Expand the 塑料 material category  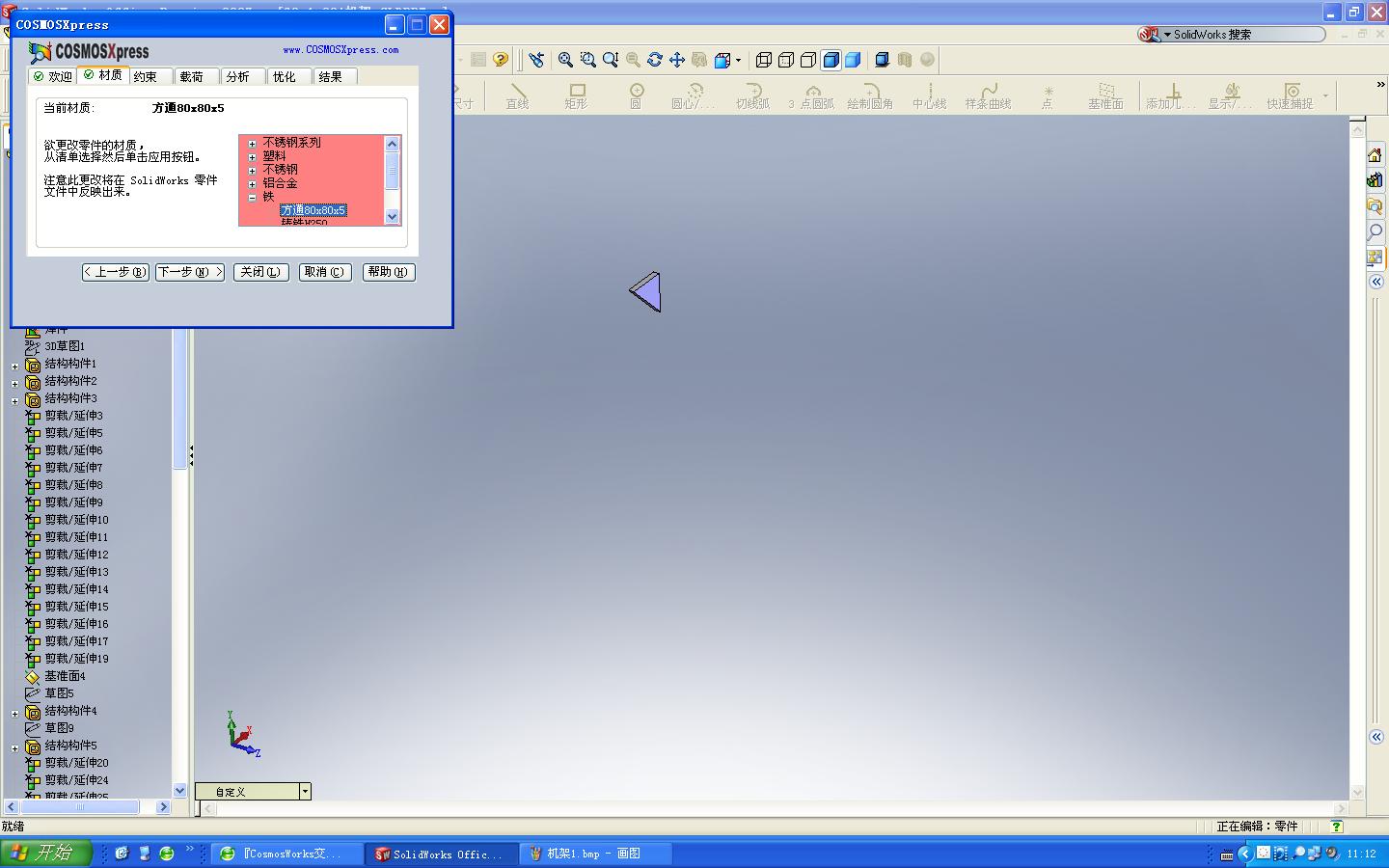(253, 157)
